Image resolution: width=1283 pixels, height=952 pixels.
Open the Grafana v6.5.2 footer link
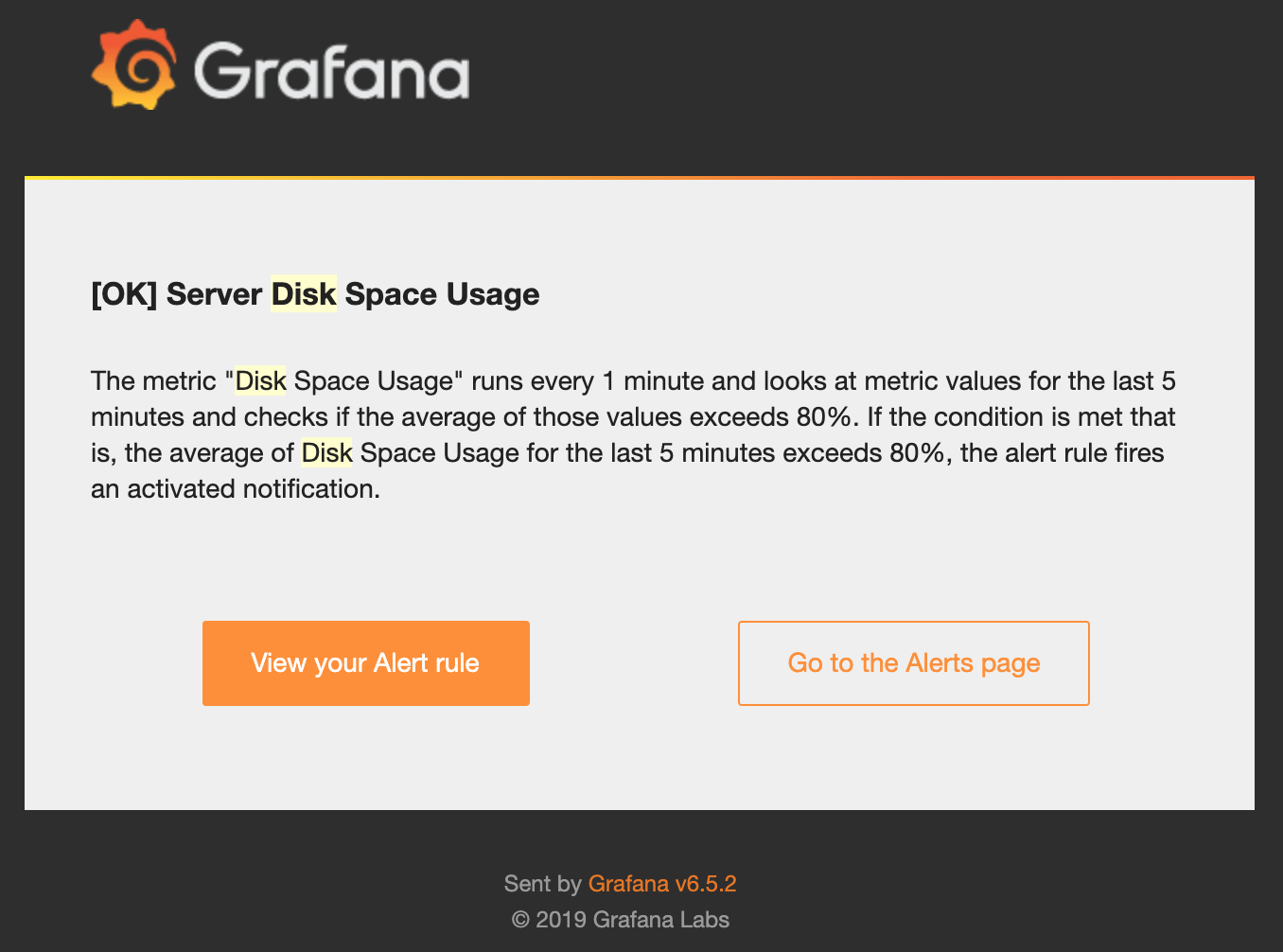pos(661,884)
